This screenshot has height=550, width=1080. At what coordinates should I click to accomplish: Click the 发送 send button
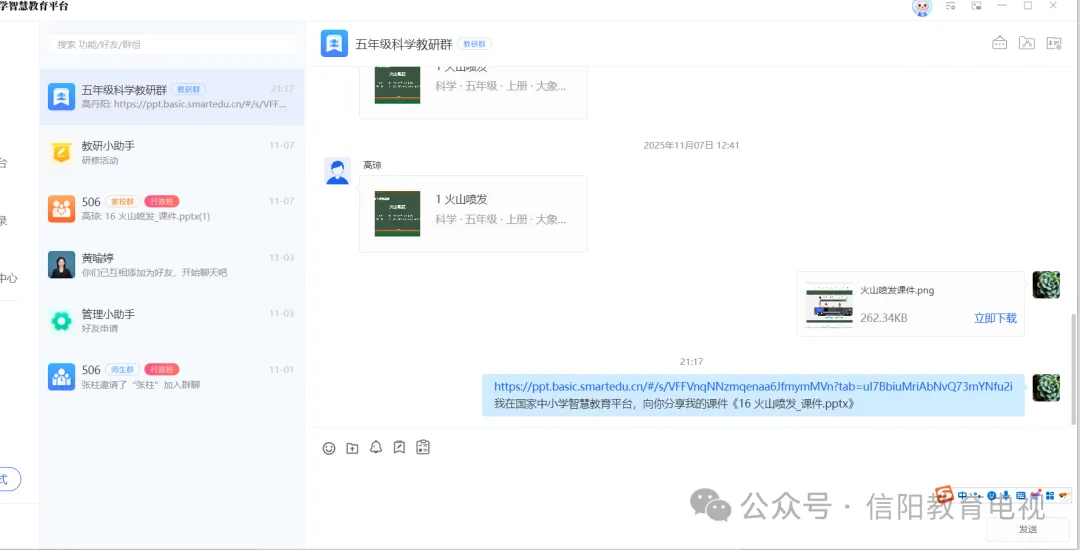click(1028, 529)
